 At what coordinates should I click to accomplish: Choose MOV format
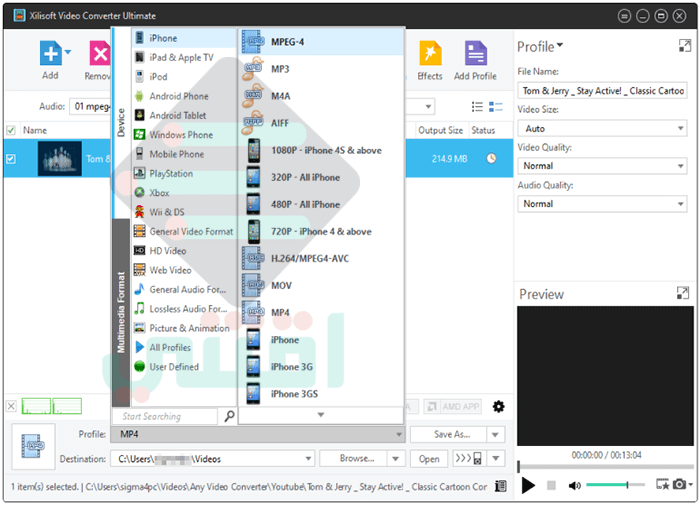321,286
